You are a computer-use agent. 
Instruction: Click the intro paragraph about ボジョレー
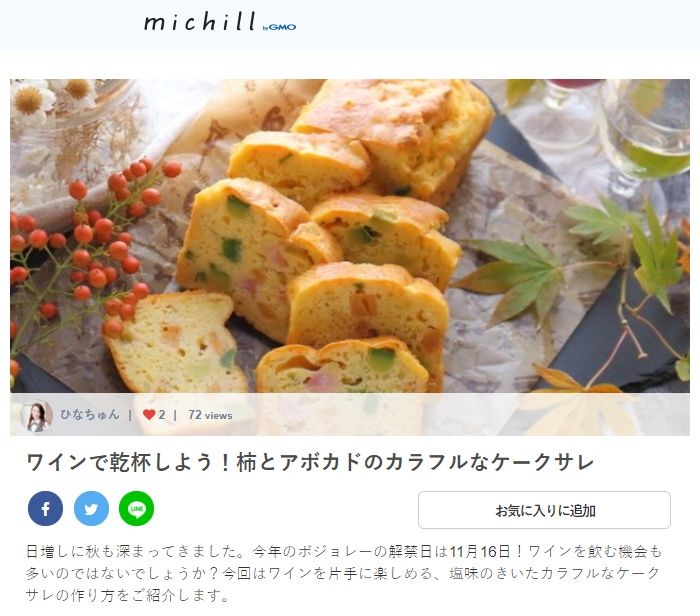pyautogui.click(x=343, y=573)
